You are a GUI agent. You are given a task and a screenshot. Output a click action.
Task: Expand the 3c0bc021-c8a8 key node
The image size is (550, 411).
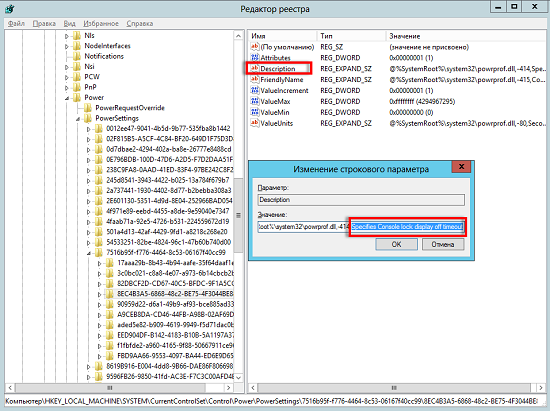click(x=100, y=274)
